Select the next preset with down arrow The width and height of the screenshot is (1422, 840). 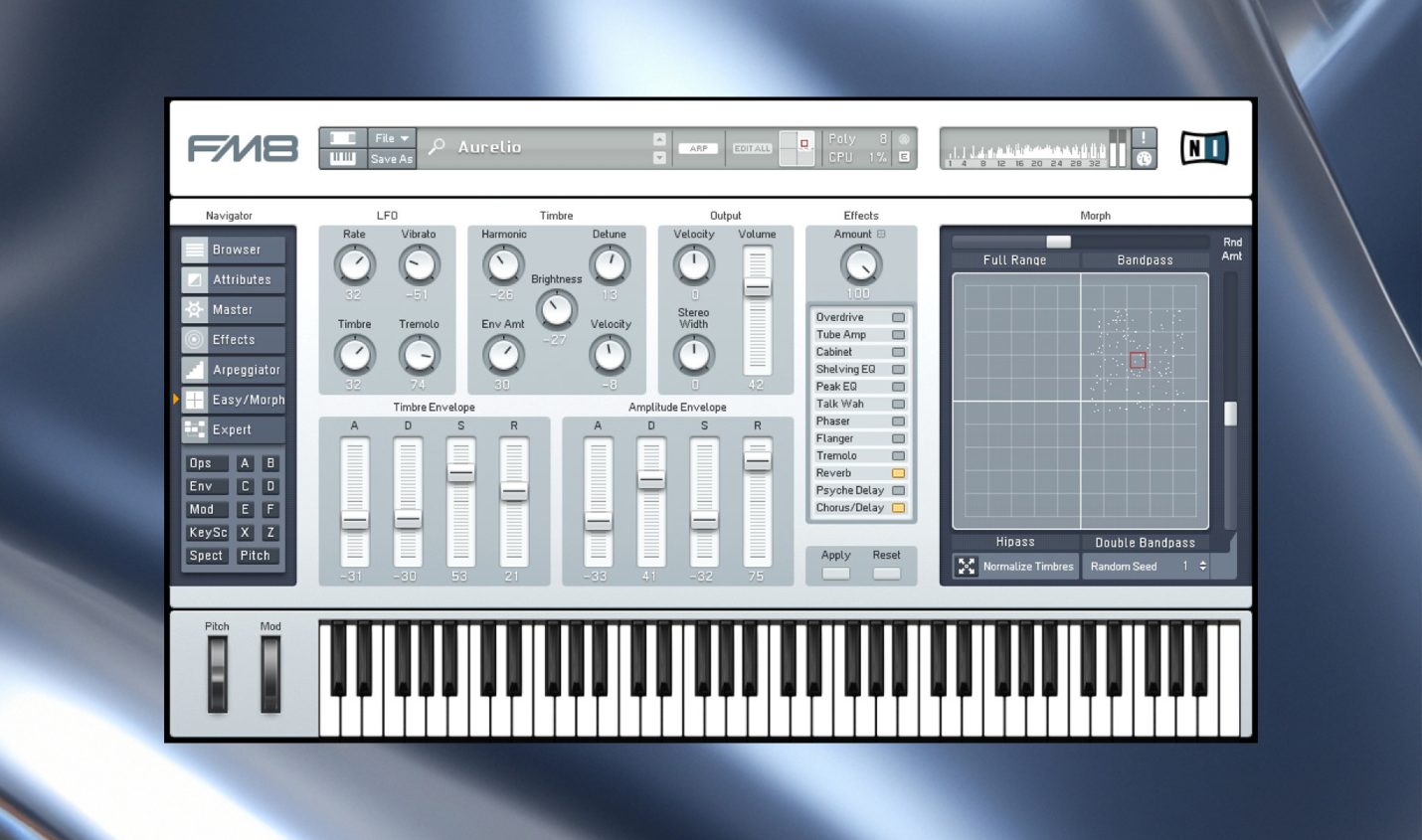click(x=659, y=158)
